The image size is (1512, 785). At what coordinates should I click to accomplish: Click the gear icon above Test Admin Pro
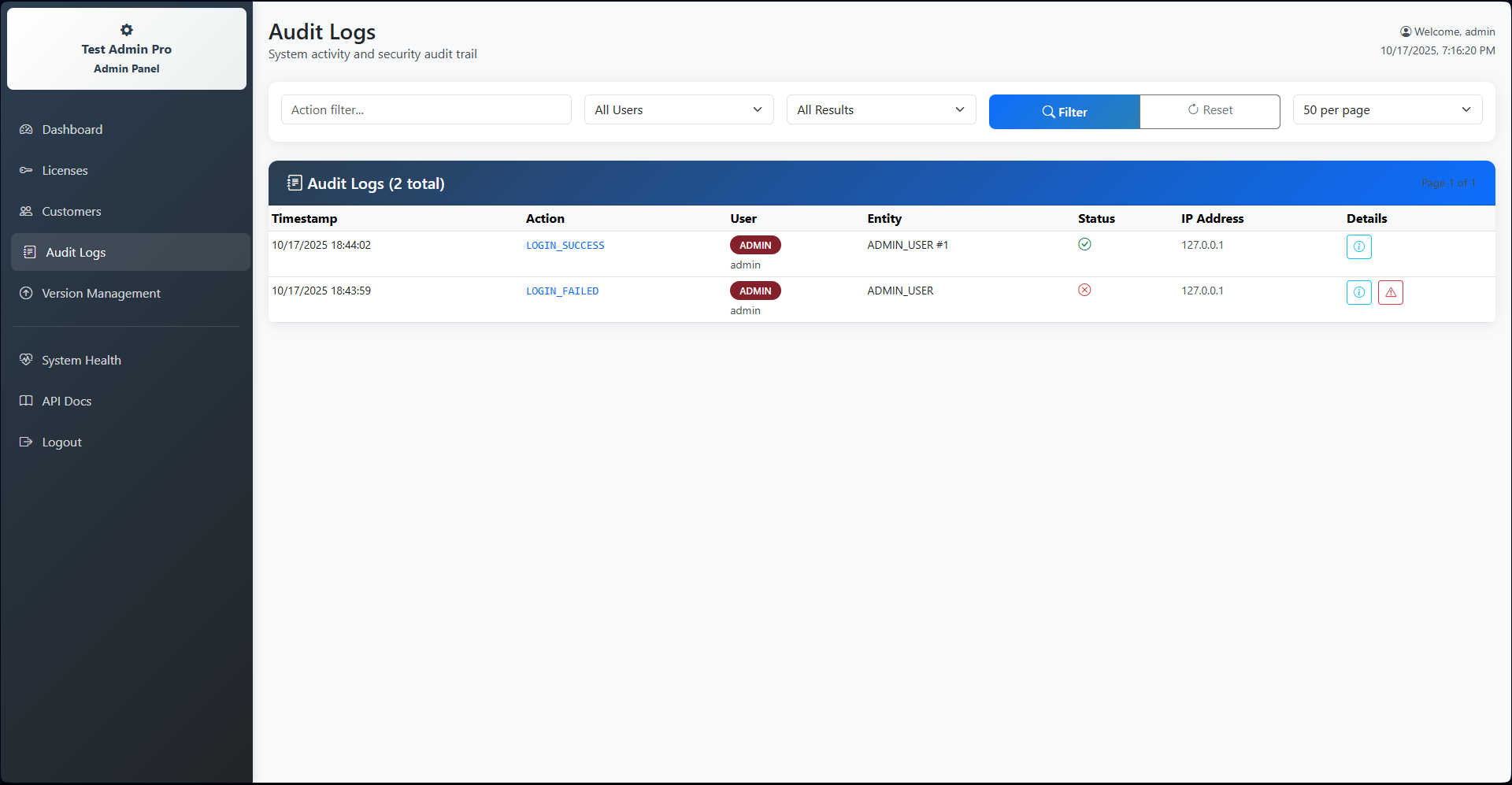(127, 30)
